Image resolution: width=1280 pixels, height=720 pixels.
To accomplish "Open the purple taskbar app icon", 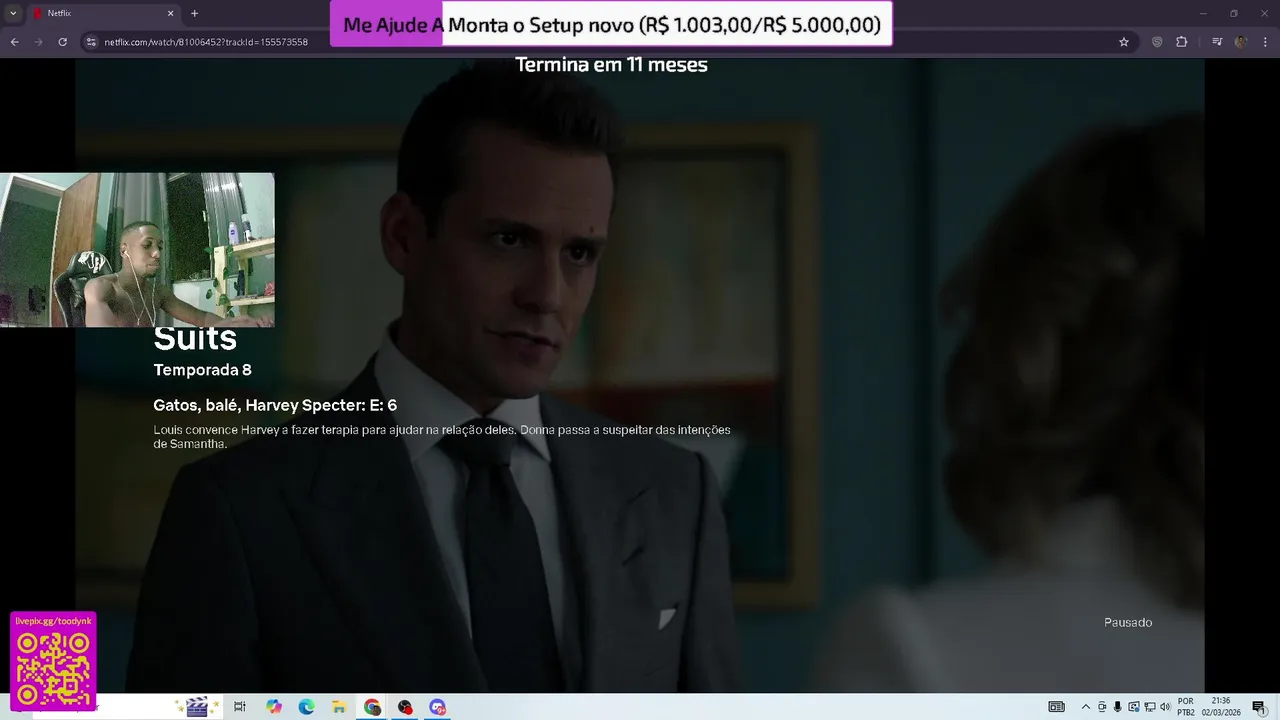I will 437,707.
